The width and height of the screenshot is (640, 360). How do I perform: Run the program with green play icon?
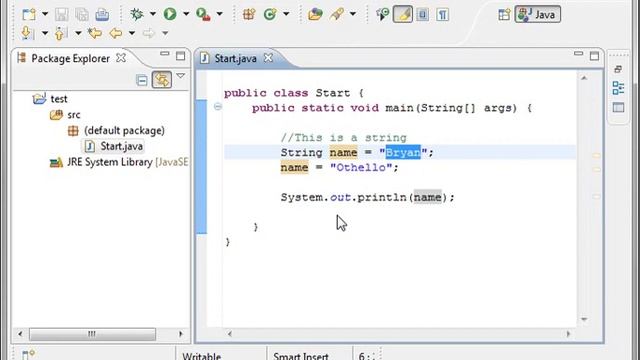pyautogui.click(x=170, y=14)
